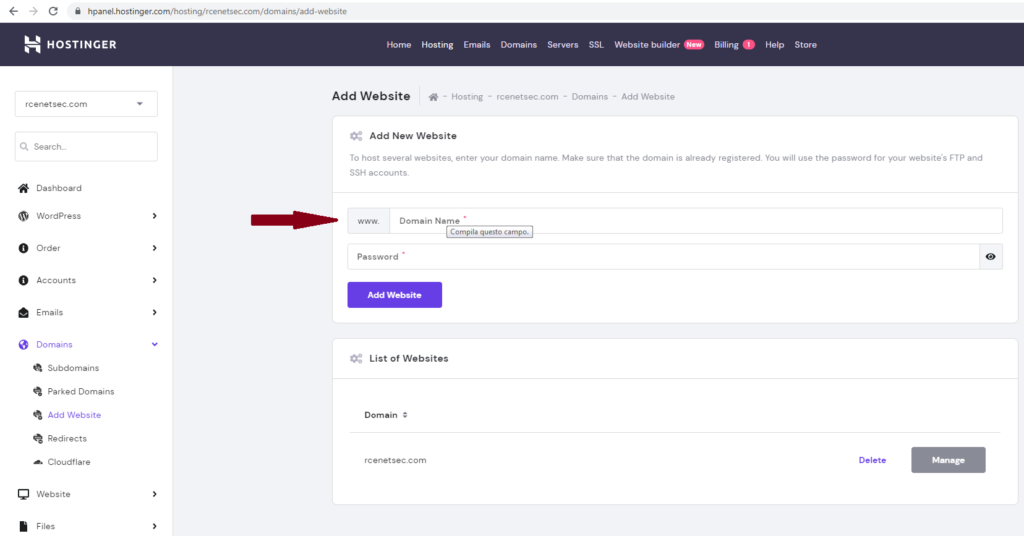Click the WordPress icon in sidebar
This screenshot has height=536, width=1024.
(x=24, y=216)
